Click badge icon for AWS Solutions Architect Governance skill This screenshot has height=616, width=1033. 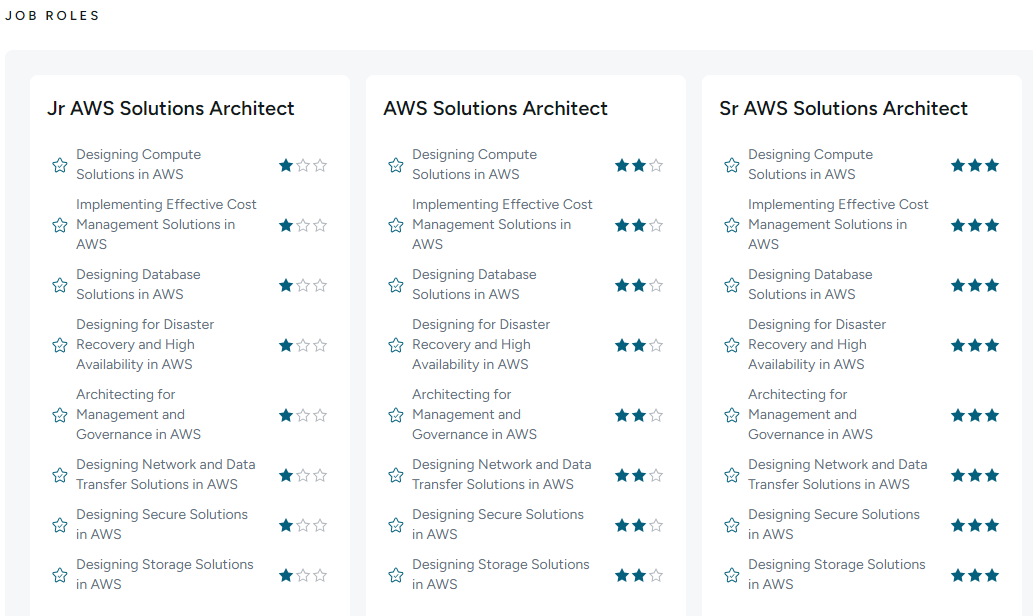tap(395, 414)
